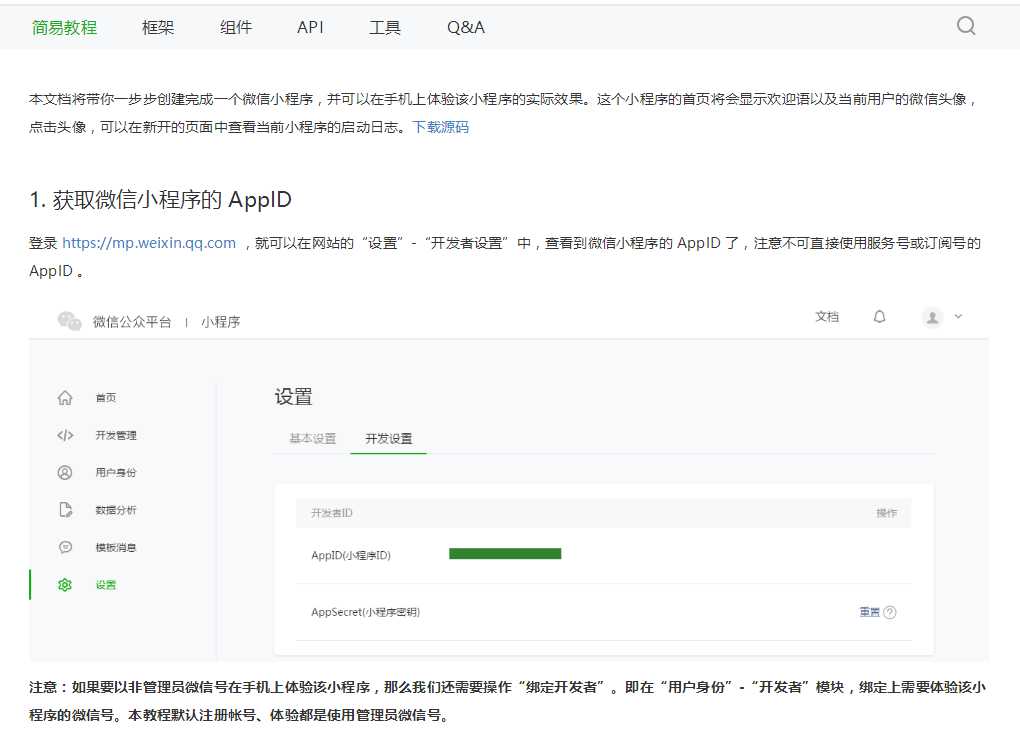Open the search magnifier icon

click(966, 26)
